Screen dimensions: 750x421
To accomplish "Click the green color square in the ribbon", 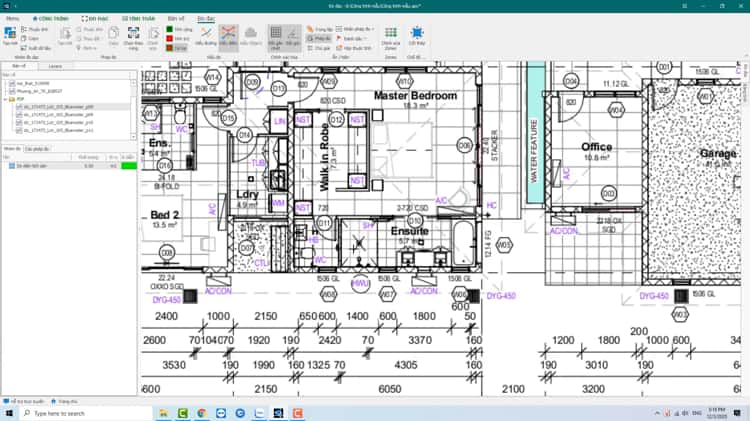I will click(169, 29).
